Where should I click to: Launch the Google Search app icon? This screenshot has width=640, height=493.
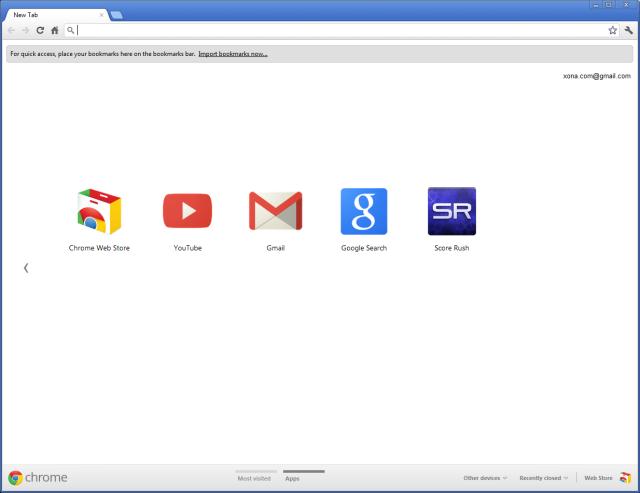click(x=364, y=211)
